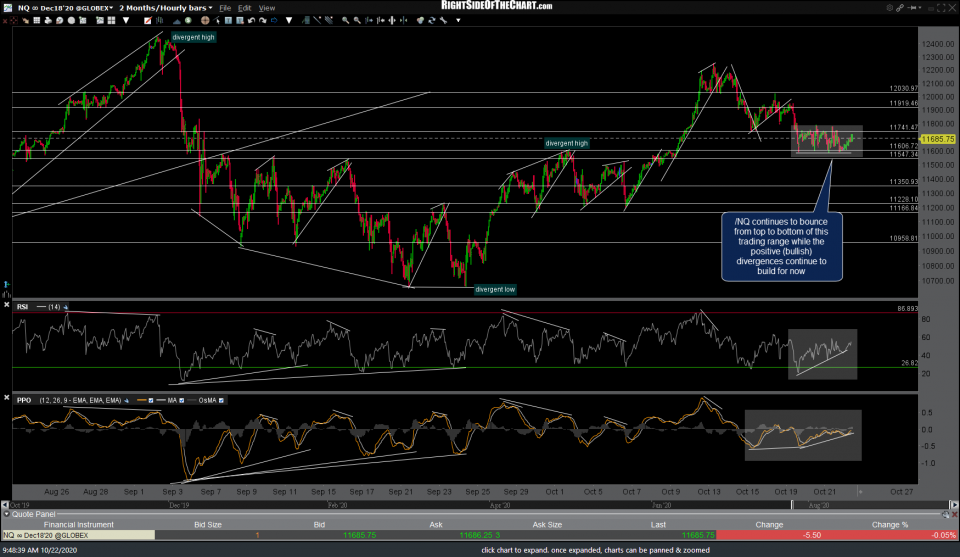
Task: Click the Change % column header
Action: click(890, 525)
